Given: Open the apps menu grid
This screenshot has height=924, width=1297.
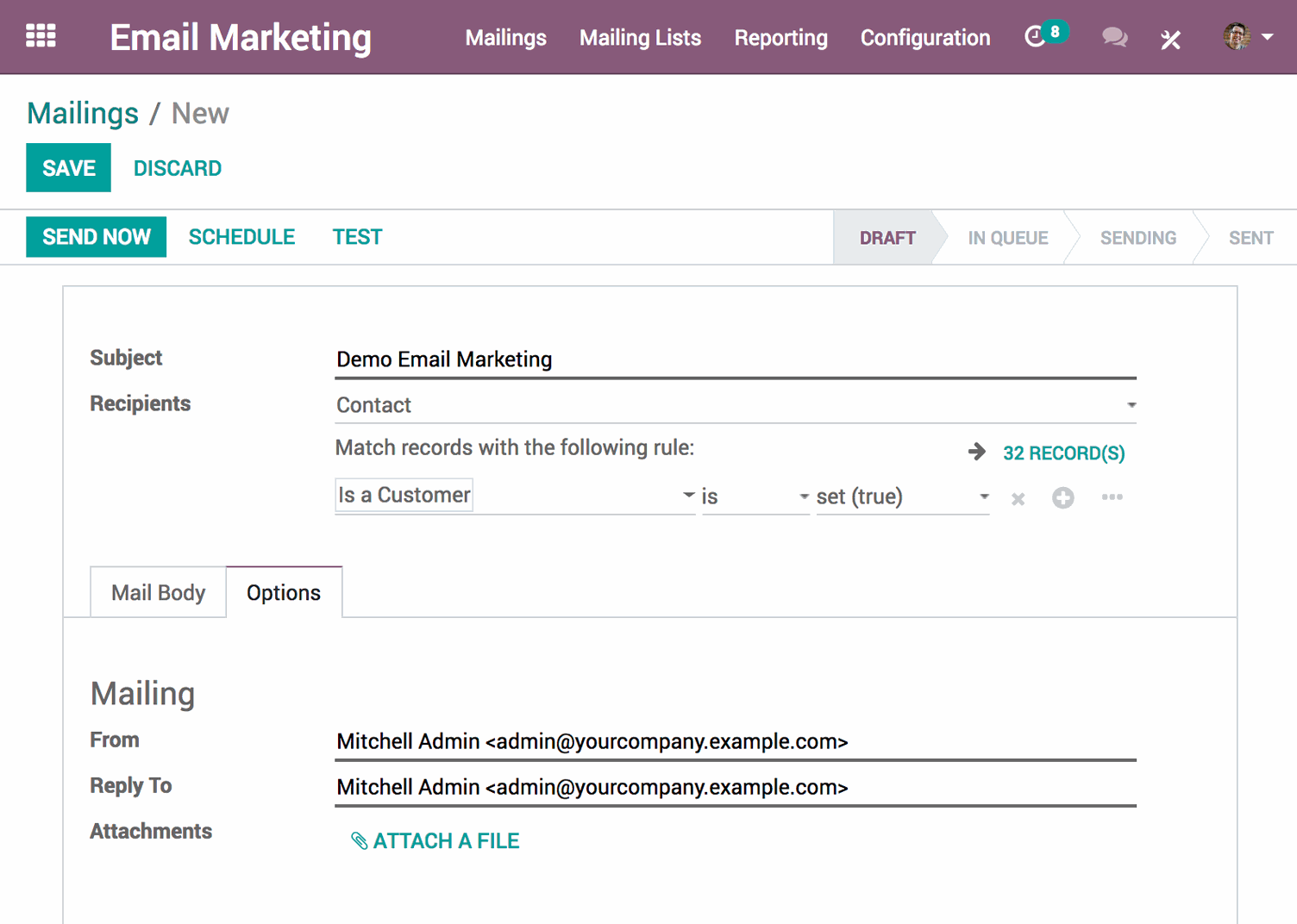Looking at the screenshot, I should point(40,35).
